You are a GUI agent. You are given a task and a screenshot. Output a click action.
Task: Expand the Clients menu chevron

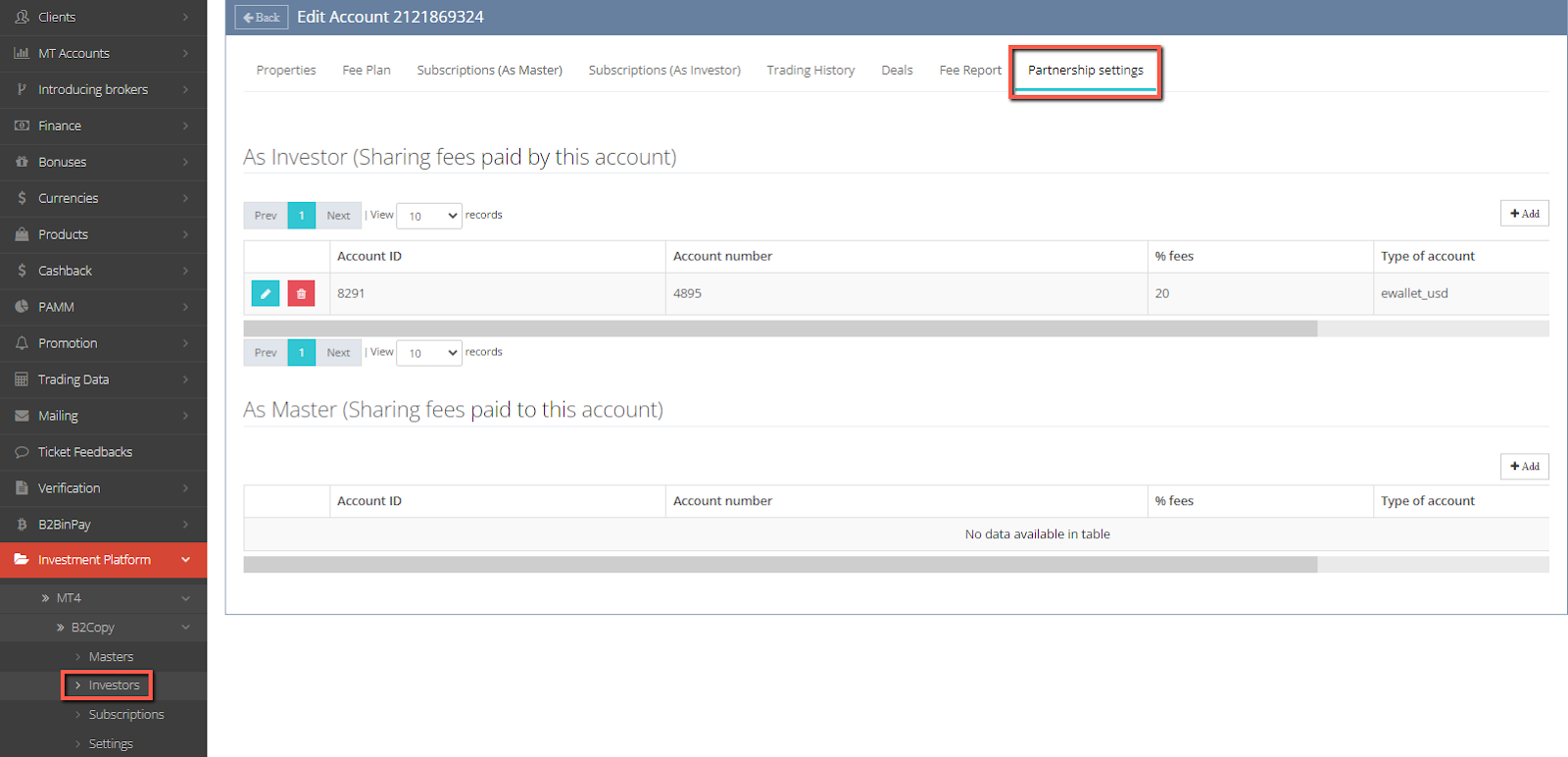click(185, 17)
